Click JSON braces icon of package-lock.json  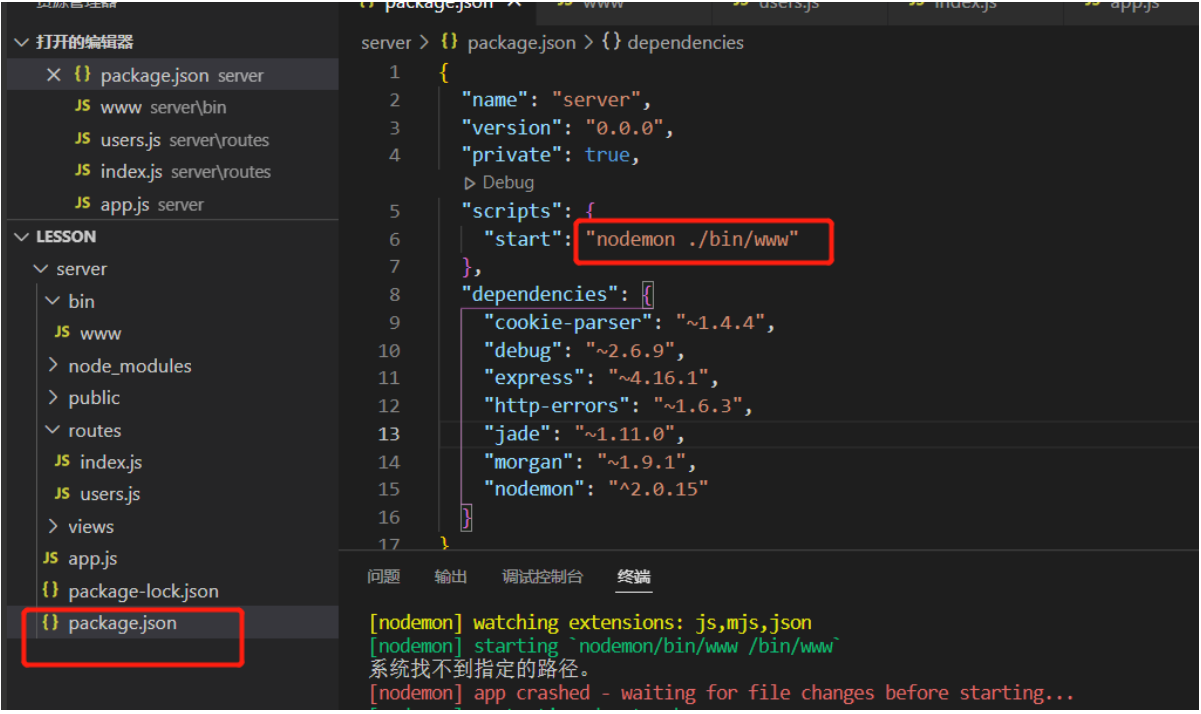click(x=51, y=590)
